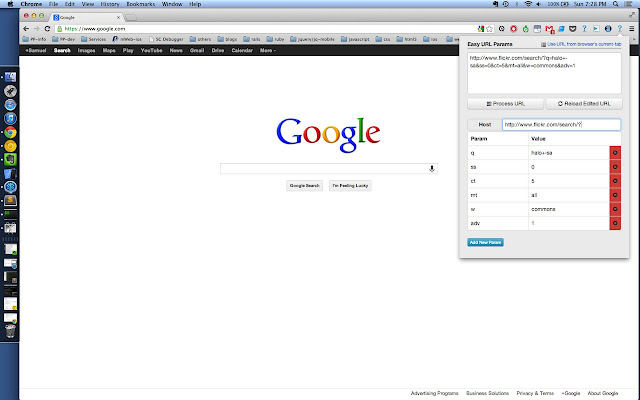Open the View menu
This screenshot has width=640, height=400.
(88, 4)
